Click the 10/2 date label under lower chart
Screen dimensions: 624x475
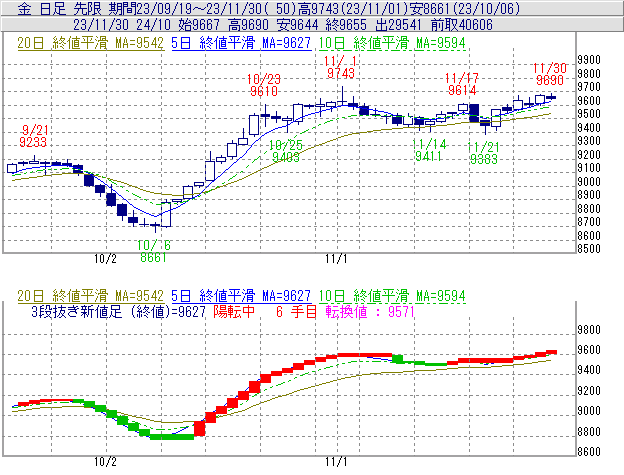pyautogui.click(x=105, y=462)
